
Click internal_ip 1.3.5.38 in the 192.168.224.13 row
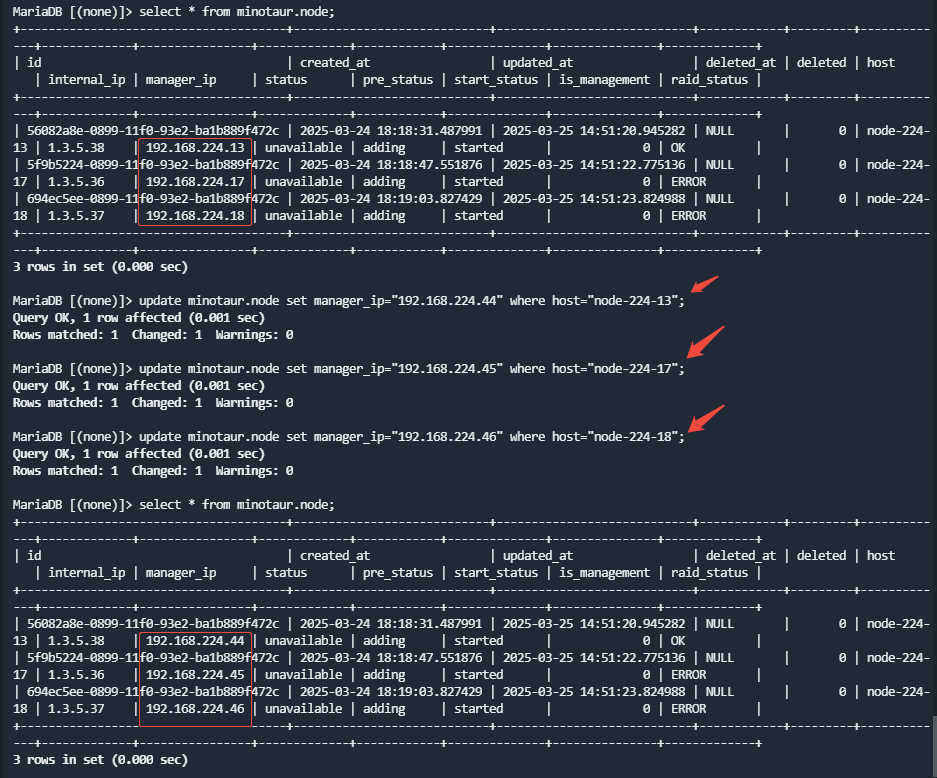tap(76, 148)
